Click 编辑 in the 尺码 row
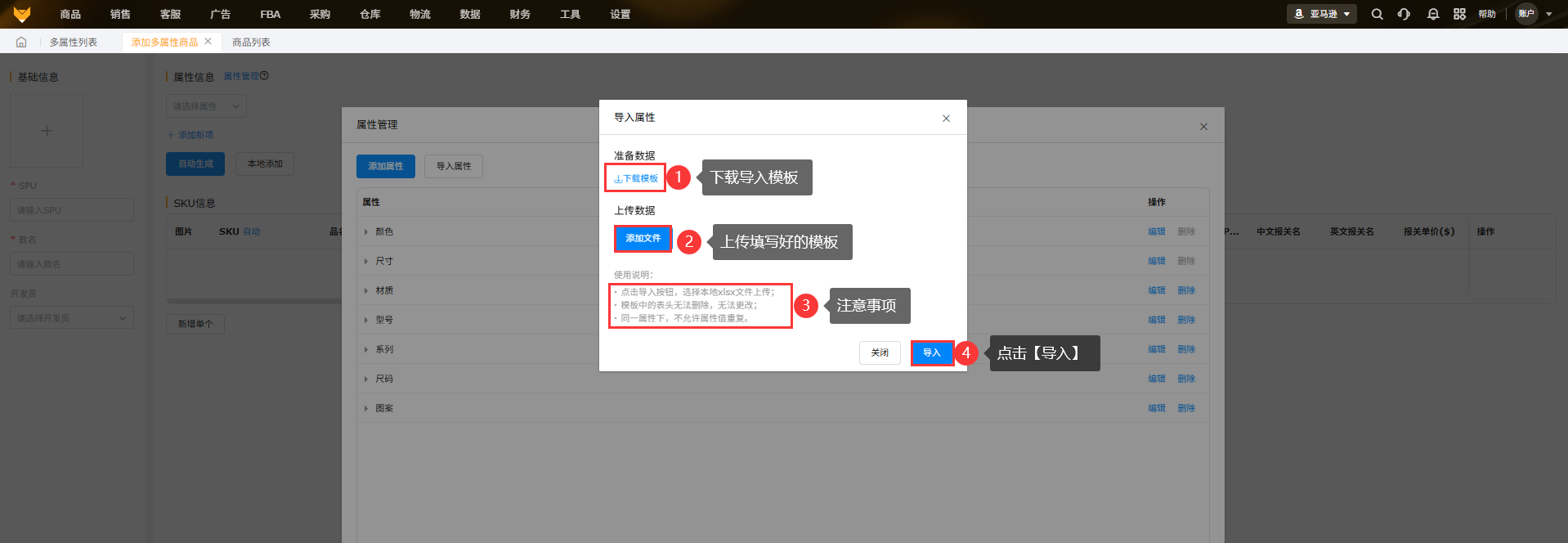The height and width of the screenshot is (543, 1568). coord(1157,379)
